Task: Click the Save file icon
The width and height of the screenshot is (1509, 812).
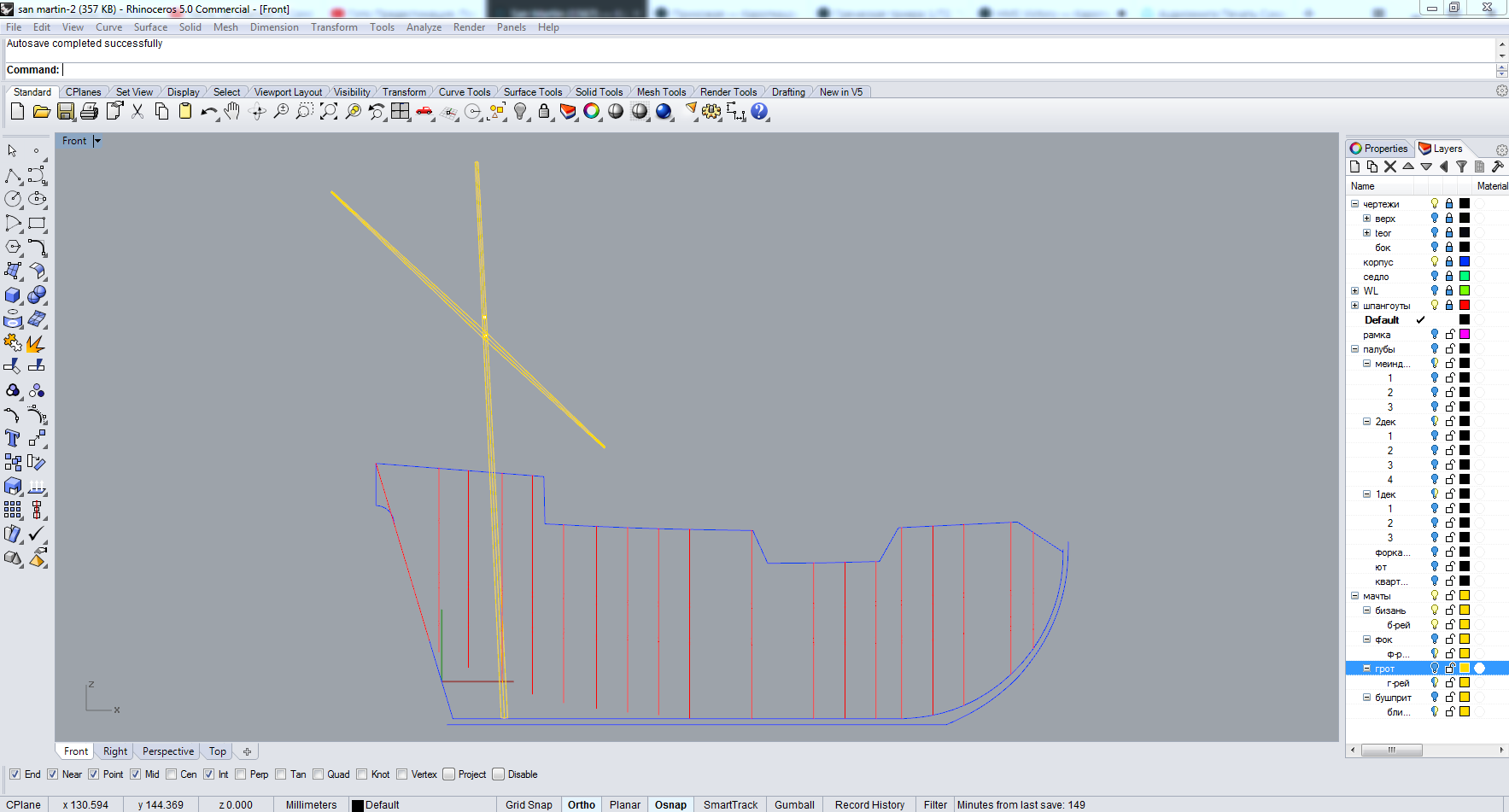Action: point(66,112)
